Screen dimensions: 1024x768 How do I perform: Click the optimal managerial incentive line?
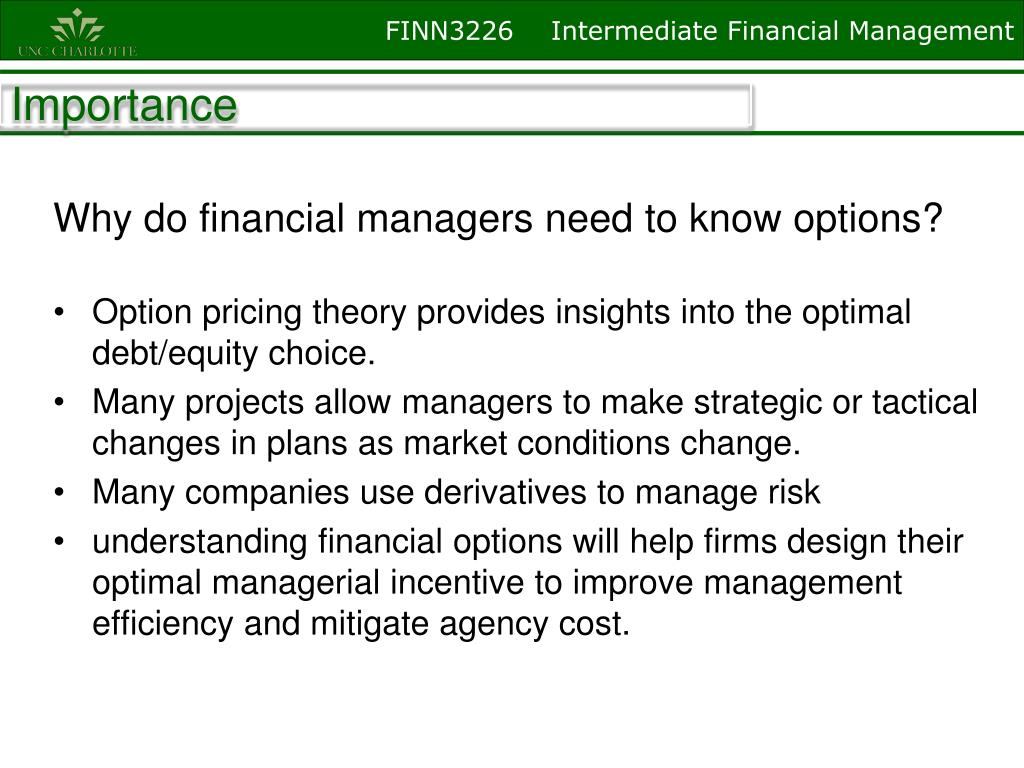(x=497, y=583)
